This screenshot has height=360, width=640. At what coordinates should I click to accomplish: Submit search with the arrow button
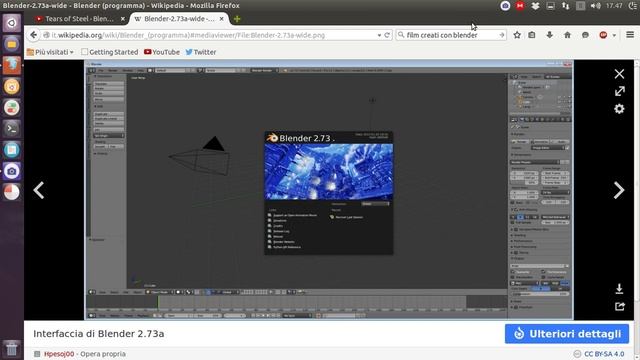(x=502, y=35)
